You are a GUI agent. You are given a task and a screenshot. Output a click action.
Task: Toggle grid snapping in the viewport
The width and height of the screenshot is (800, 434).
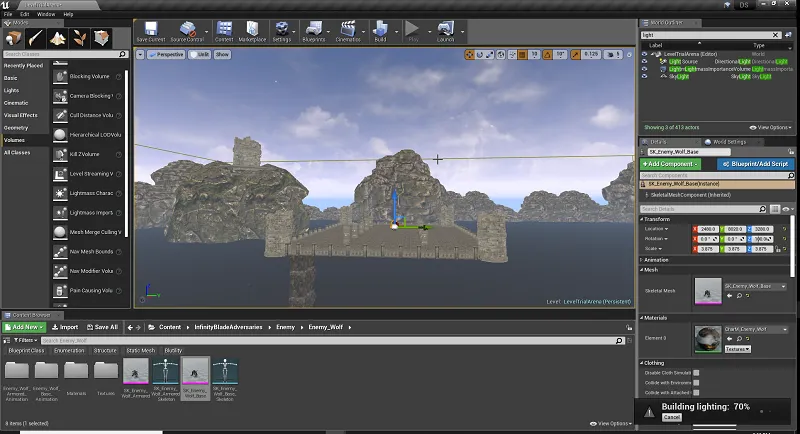point(522,55)
